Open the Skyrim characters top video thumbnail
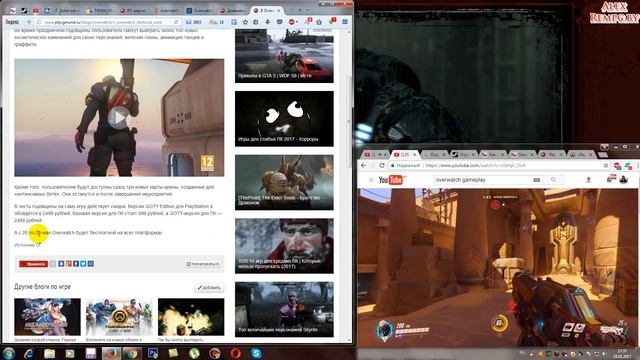This screenshot has width=640, height=360. tap(284, 309)
